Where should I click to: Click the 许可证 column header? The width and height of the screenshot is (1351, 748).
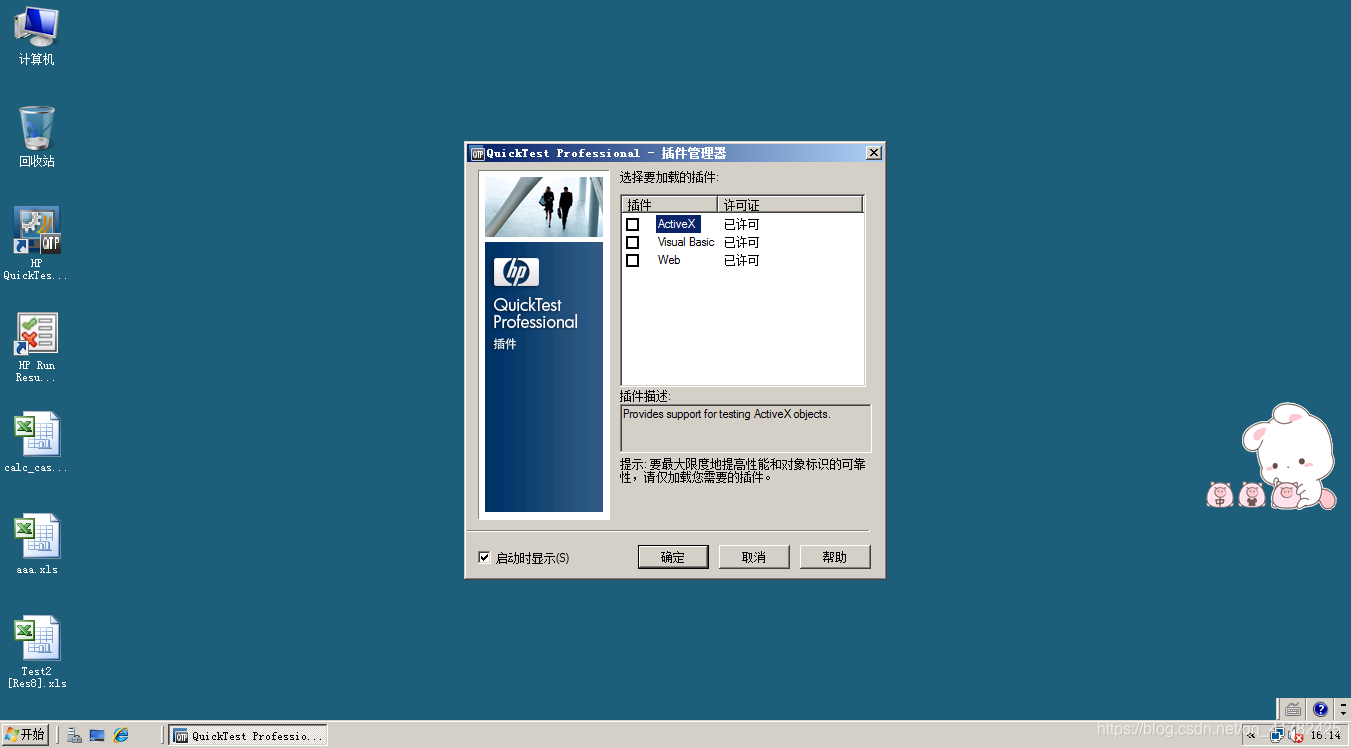(x=790, y=204)
